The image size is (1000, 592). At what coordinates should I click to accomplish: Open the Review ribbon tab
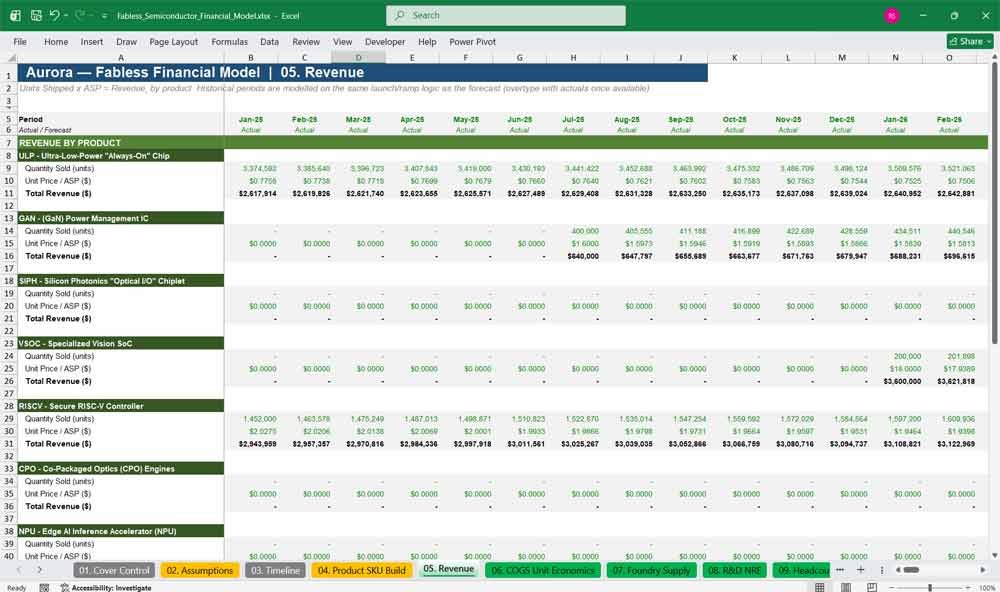pyautogui.click(x=306, y=41)
